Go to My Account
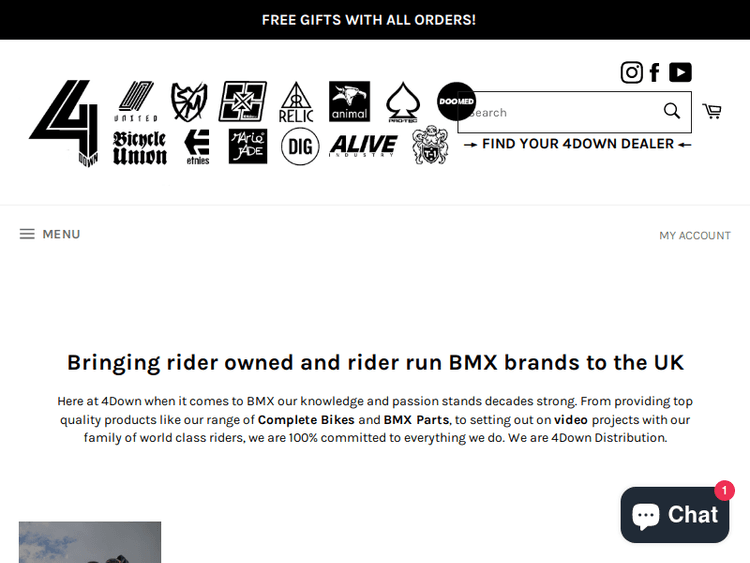 pyautogui.click(x=695, y=235)
